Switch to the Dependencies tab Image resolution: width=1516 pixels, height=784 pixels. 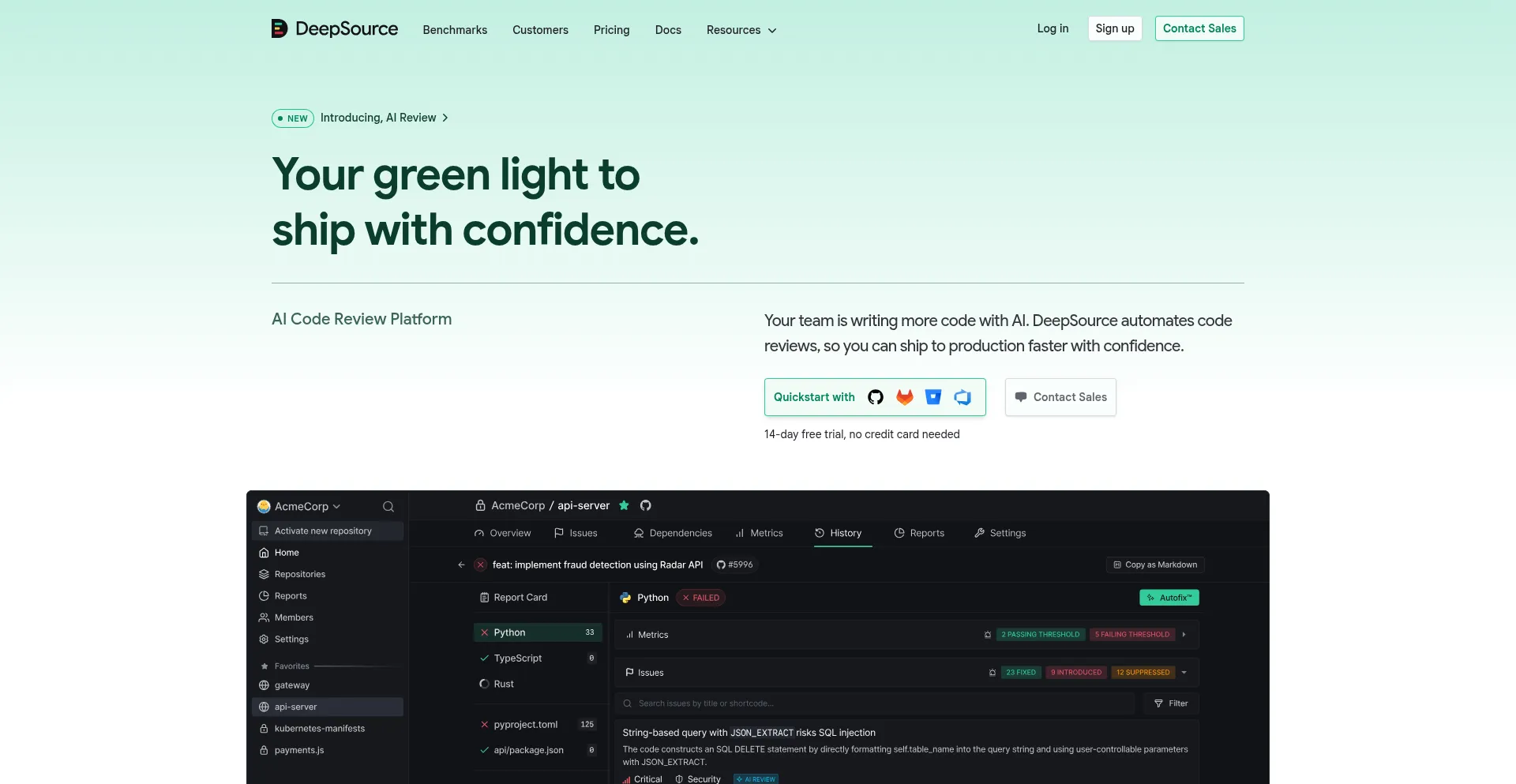(x=673, y=533)
